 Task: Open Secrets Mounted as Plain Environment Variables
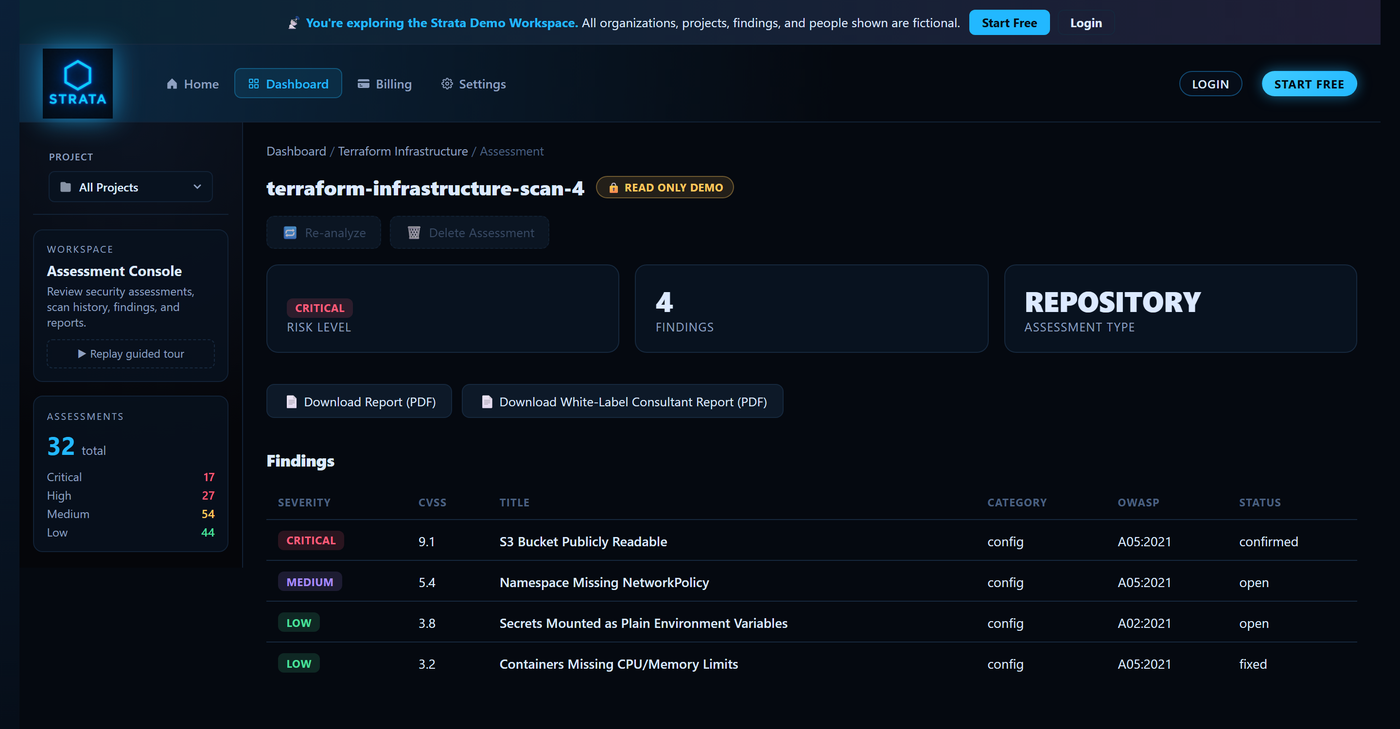tap(643, 623)
